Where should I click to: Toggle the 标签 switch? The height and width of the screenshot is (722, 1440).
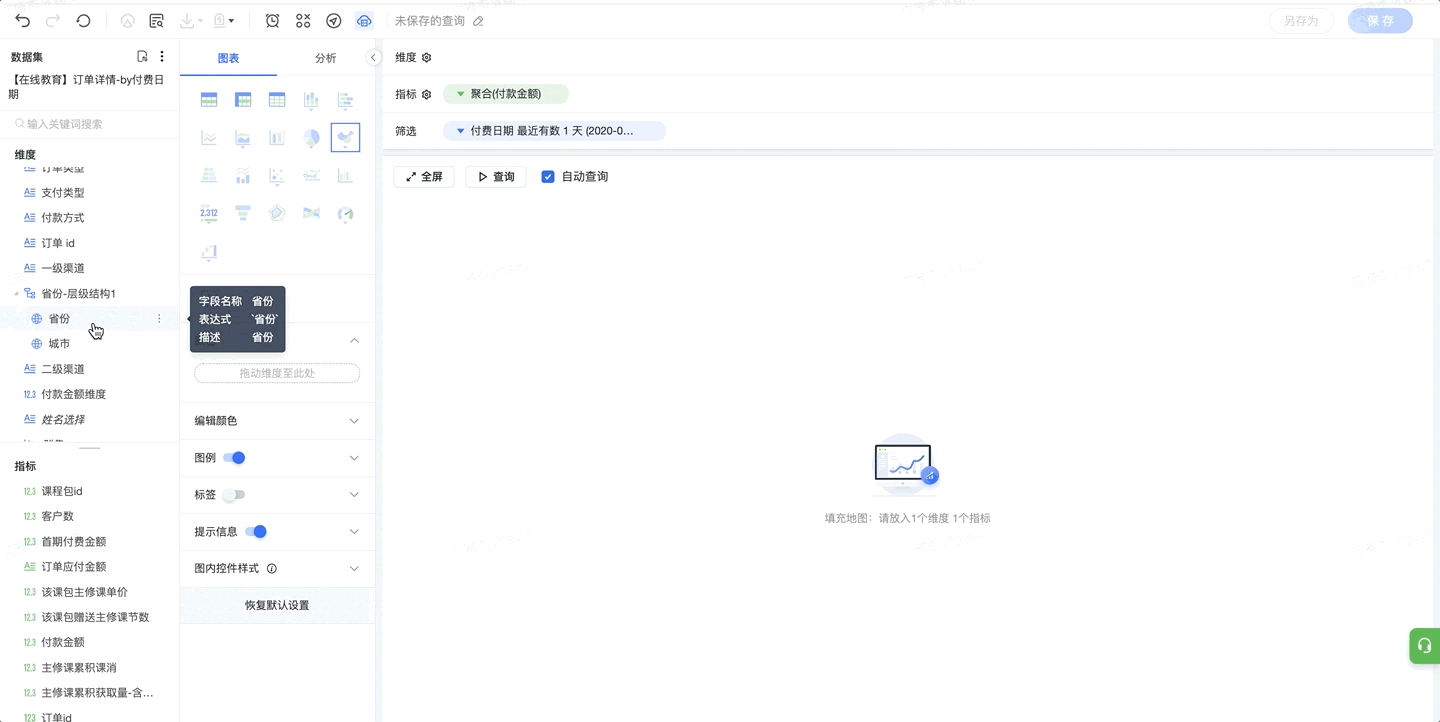(x=234, y=495)
